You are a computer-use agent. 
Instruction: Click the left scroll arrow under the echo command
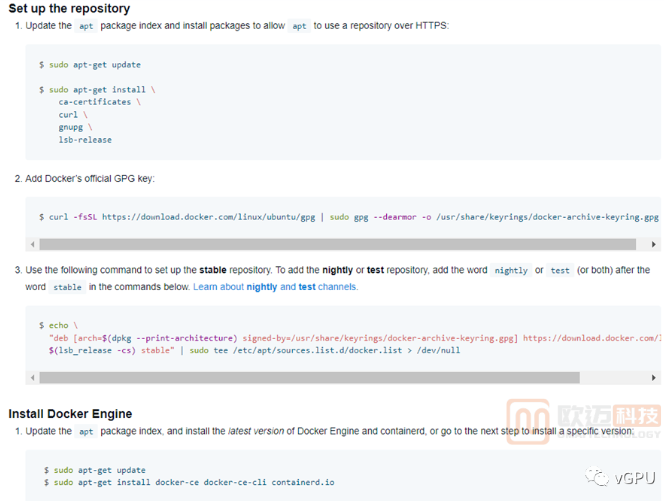(33, 377)
